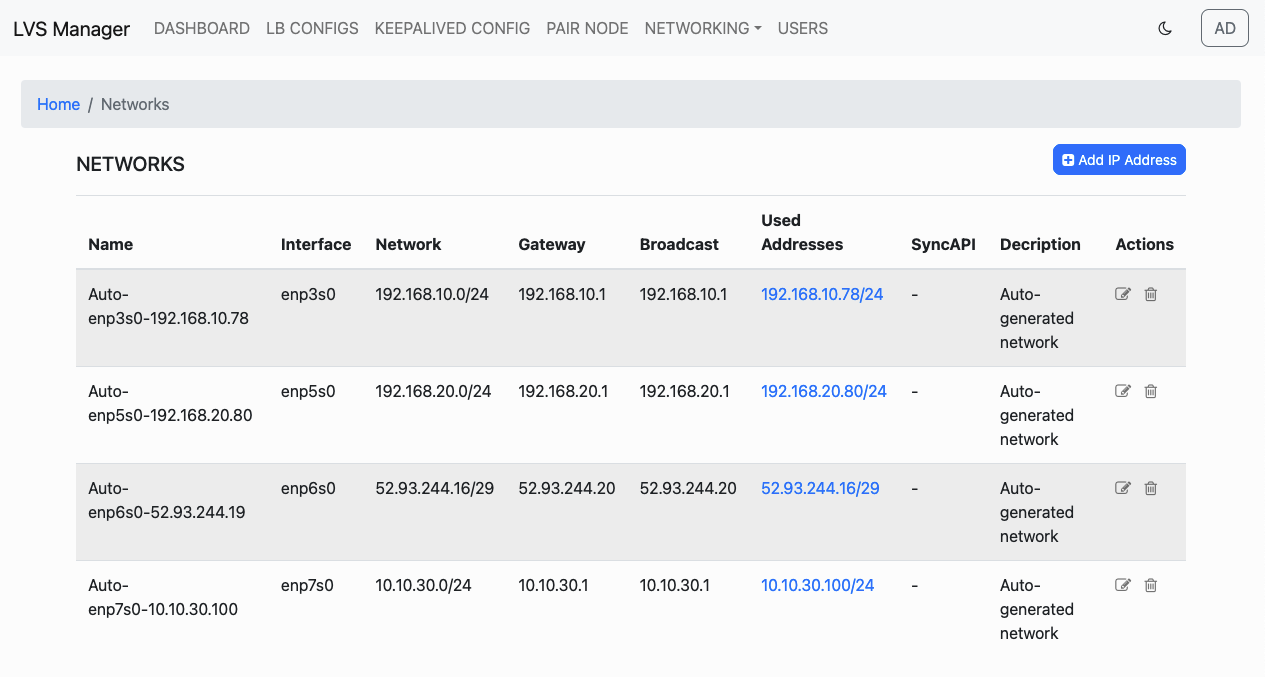This screenshot has height=677, width=1265.
Task: Delete the Auto-enp5s0-192.168.20.80 network
Action: tap(1151, 391)
